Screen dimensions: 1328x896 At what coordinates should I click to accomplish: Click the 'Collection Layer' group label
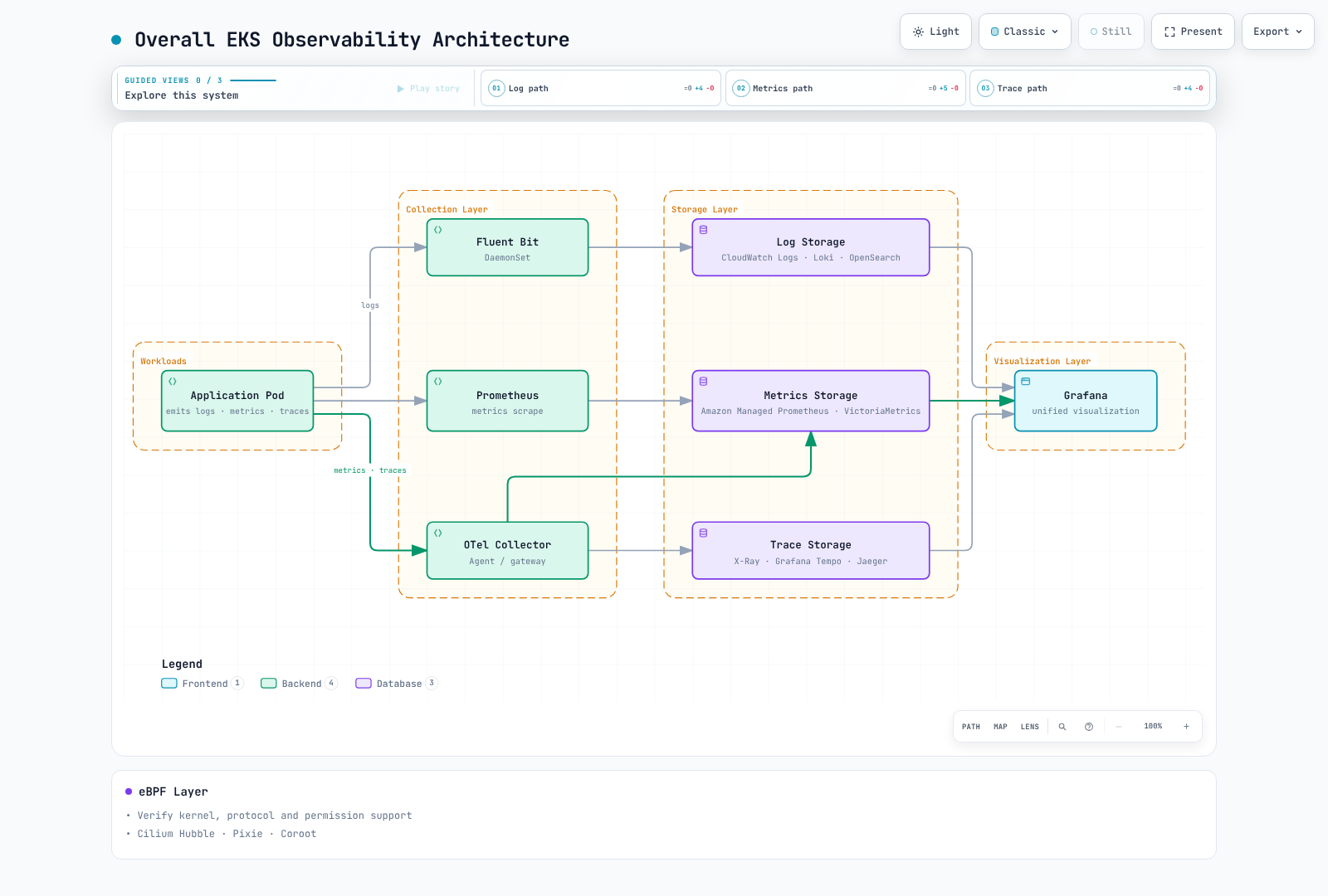(x=447, y=210)
